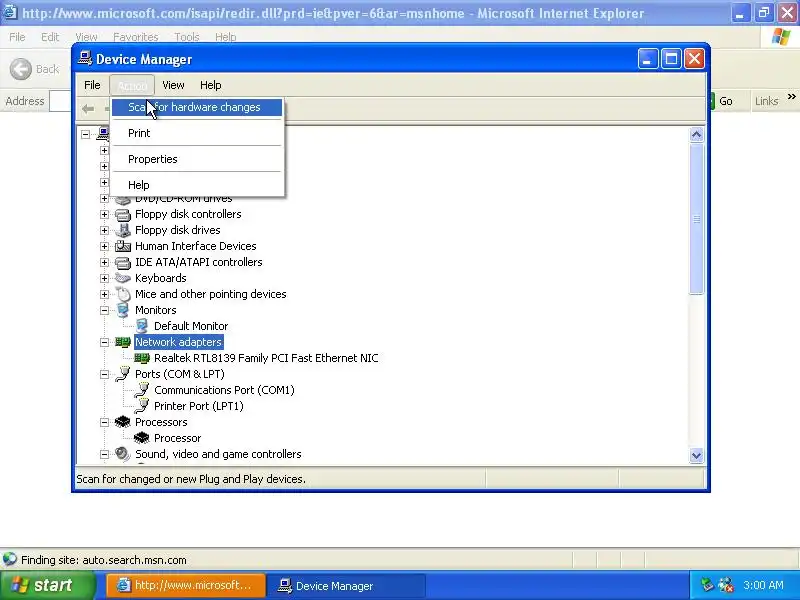This screenshot has height=600, width=800.
Task: Open the Help menu in Device Manager menu bar
Action: [x=211, y=85]
